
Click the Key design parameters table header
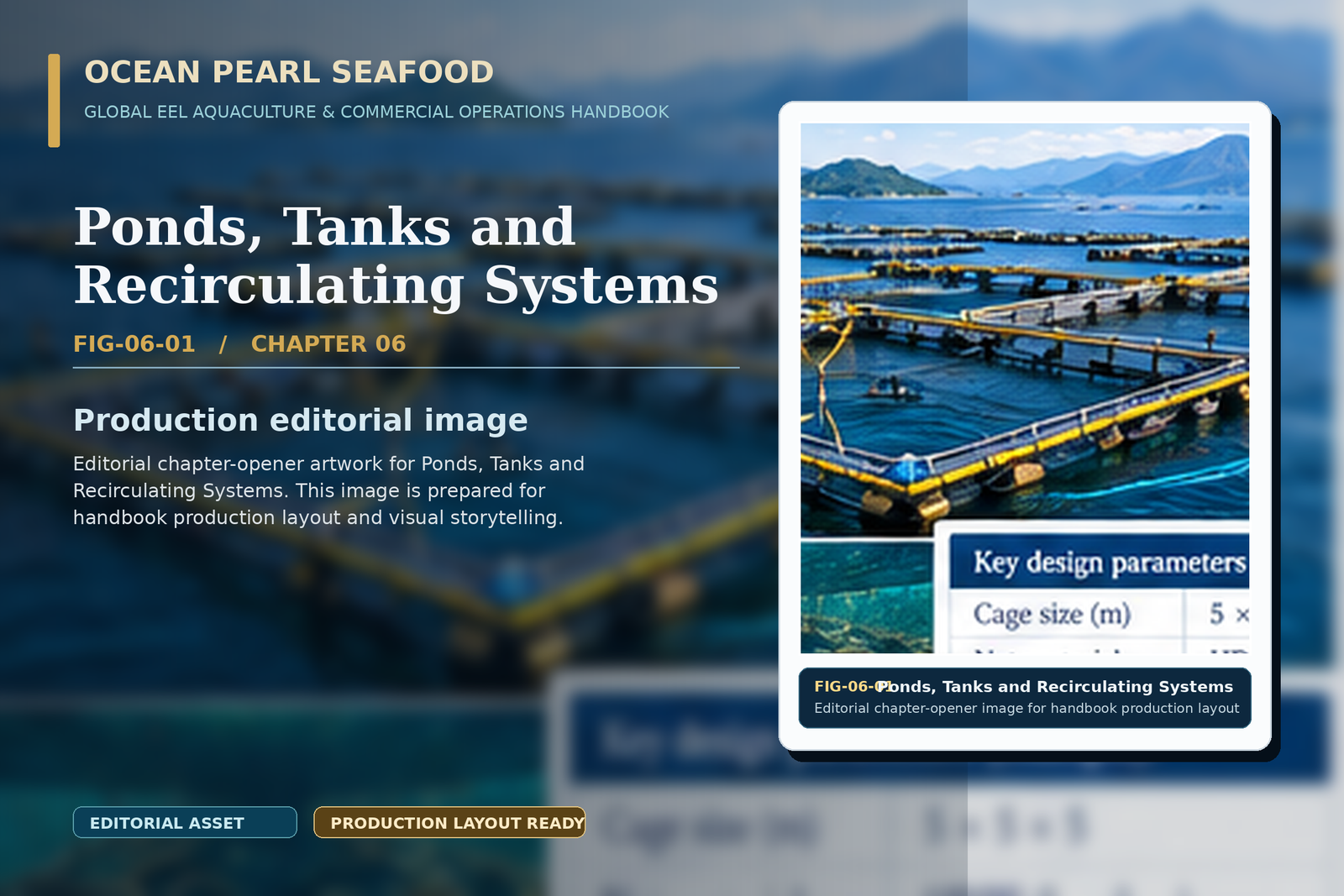1100,561
